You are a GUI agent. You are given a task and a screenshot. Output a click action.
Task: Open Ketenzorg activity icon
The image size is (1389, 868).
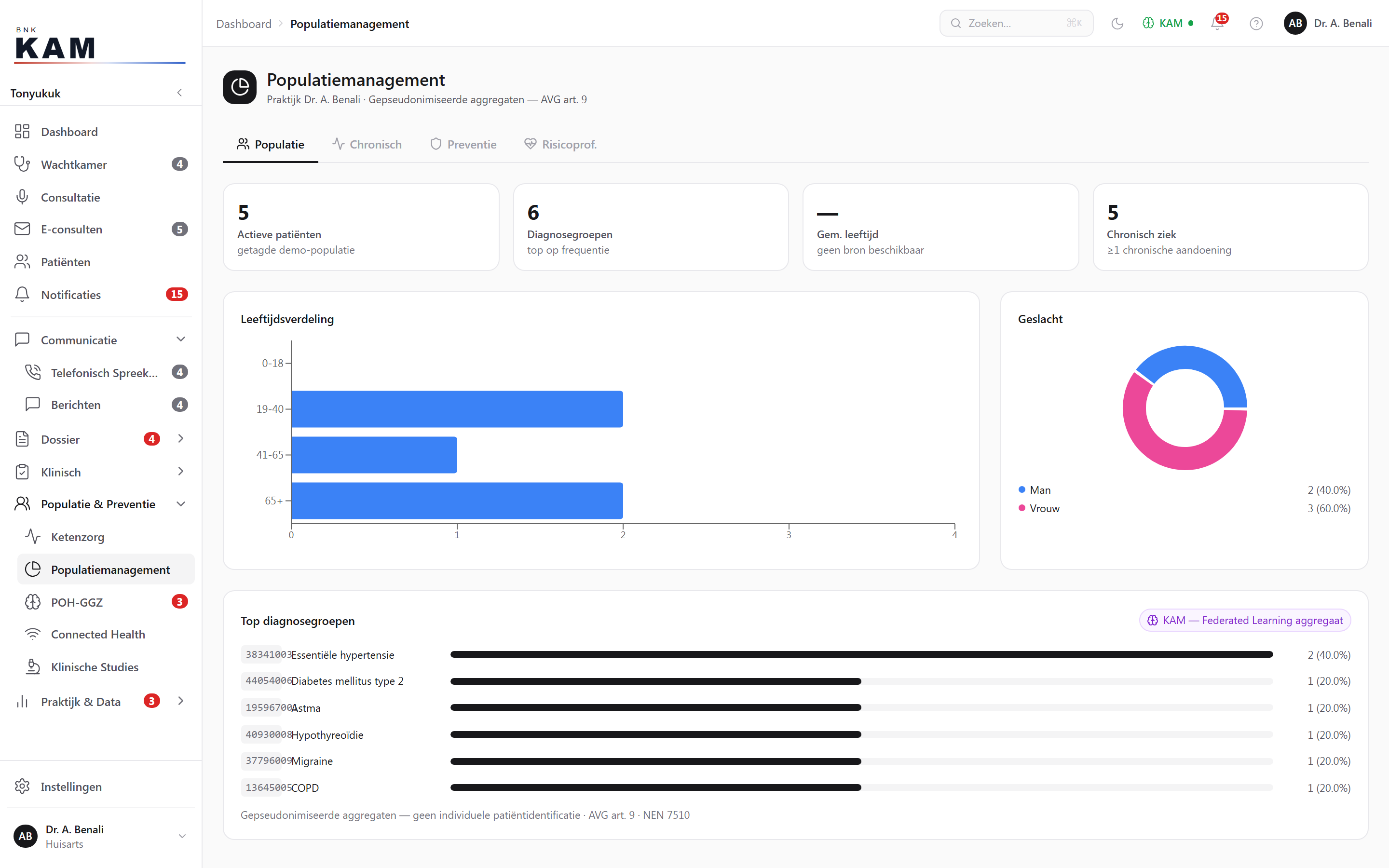tap(33, 536)
